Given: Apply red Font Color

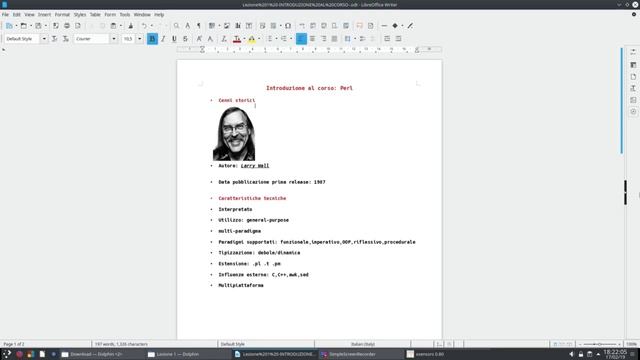Looking at the screenshot, I should [237, 39].
